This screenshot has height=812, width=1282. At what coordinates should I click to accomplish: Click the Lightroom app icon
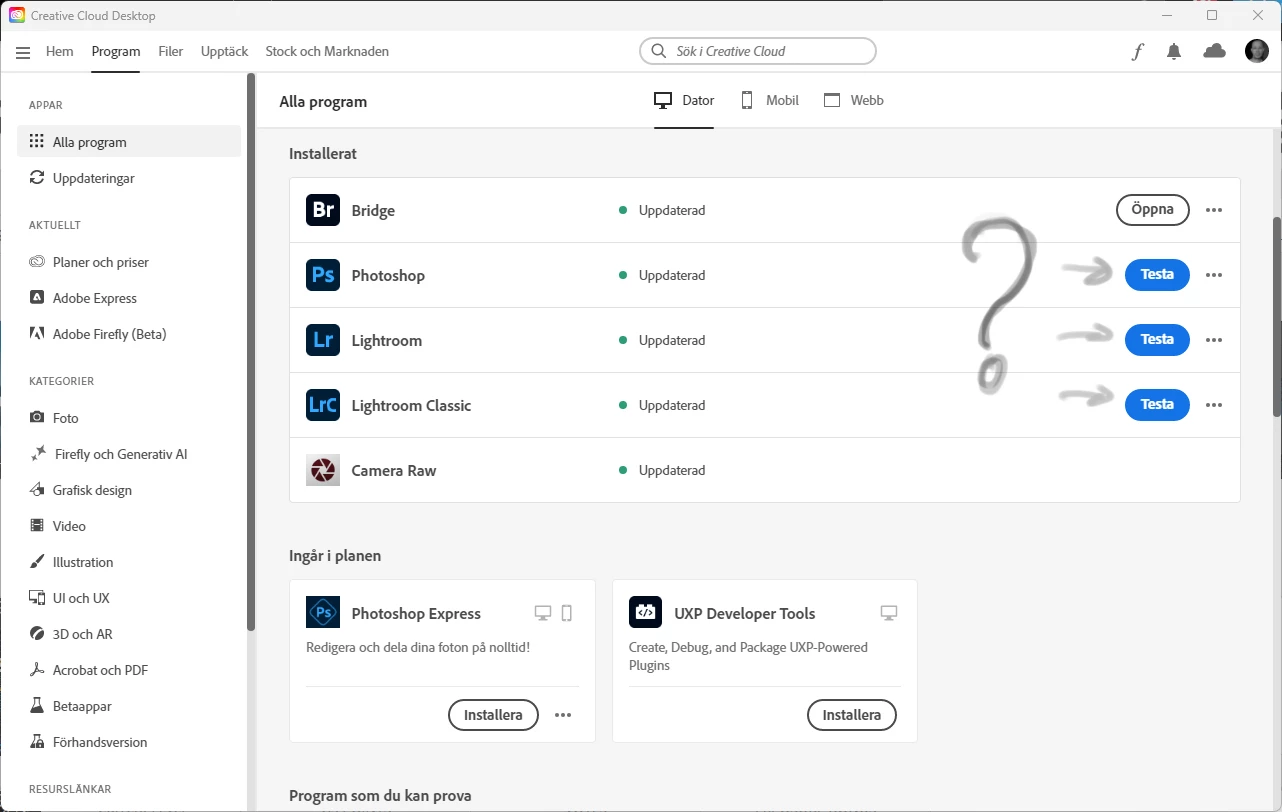pos(323,340)
